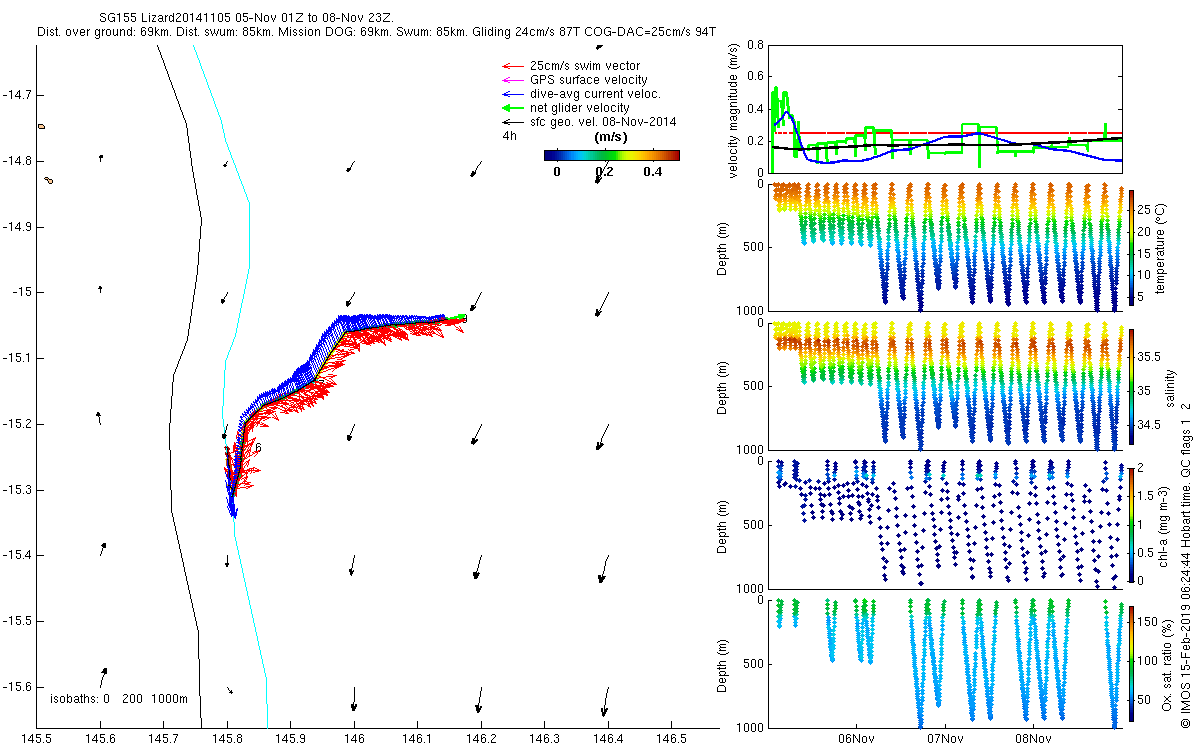1200x750 pixels.
Task: Click the '145.8' longitude tick label
Action: tap(227, 739)
